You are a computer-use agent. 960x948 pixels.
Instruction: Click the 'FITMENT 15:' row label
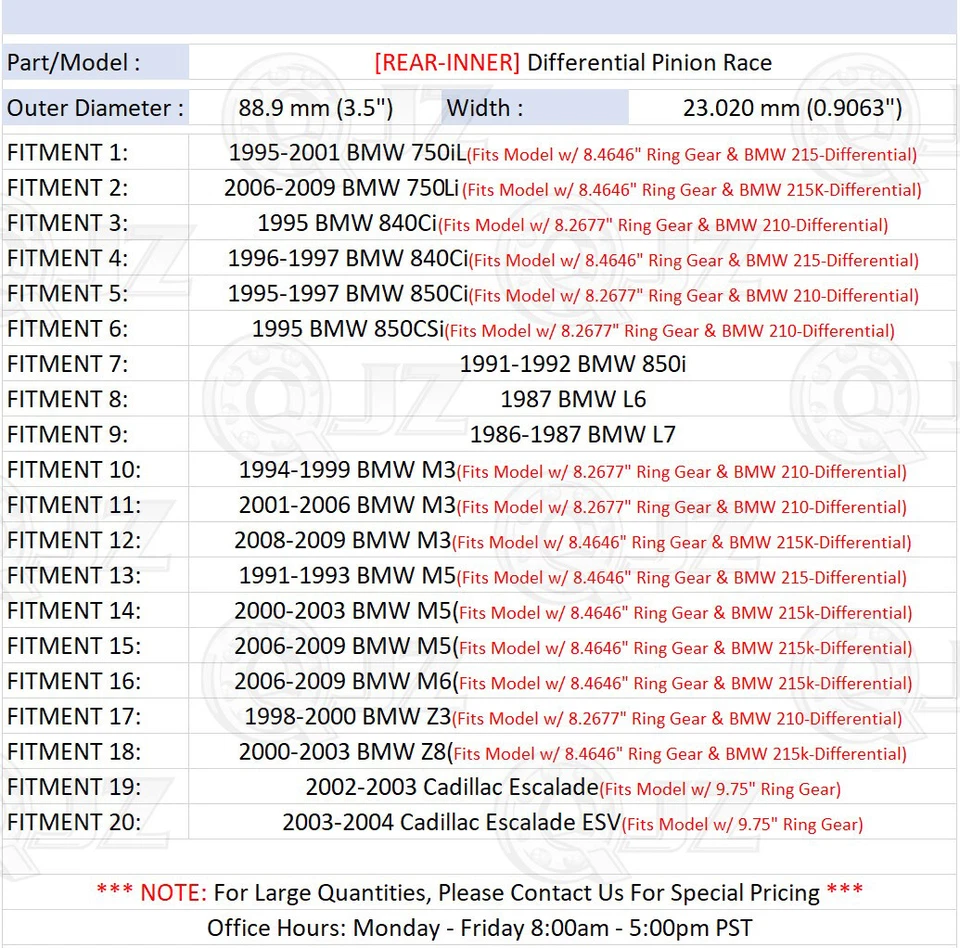(x=74, y=646)
